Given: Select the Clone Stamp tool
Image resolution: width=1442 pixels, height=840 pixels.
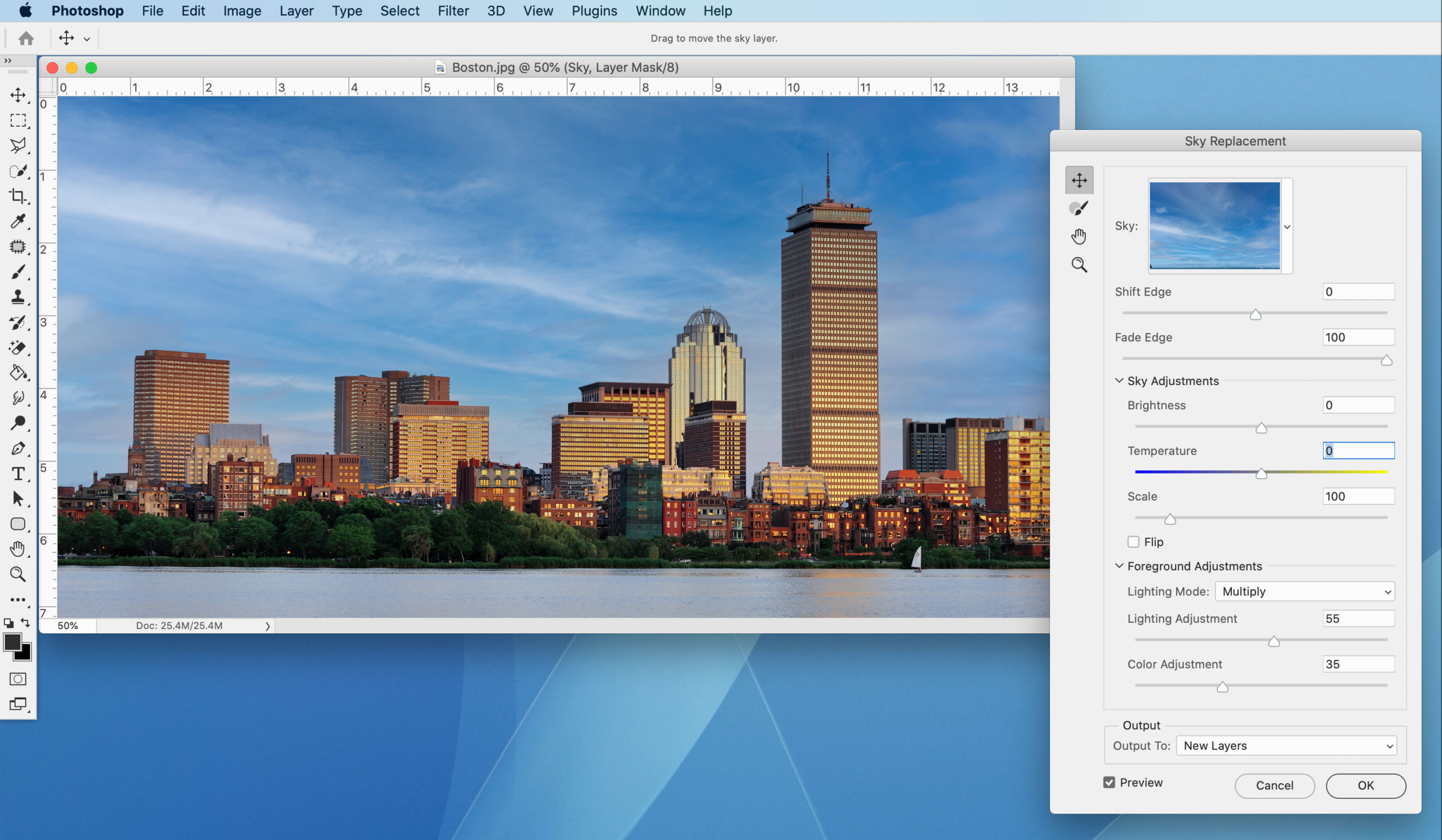Looking at the screenshot, I should click(x=17, y=297).
